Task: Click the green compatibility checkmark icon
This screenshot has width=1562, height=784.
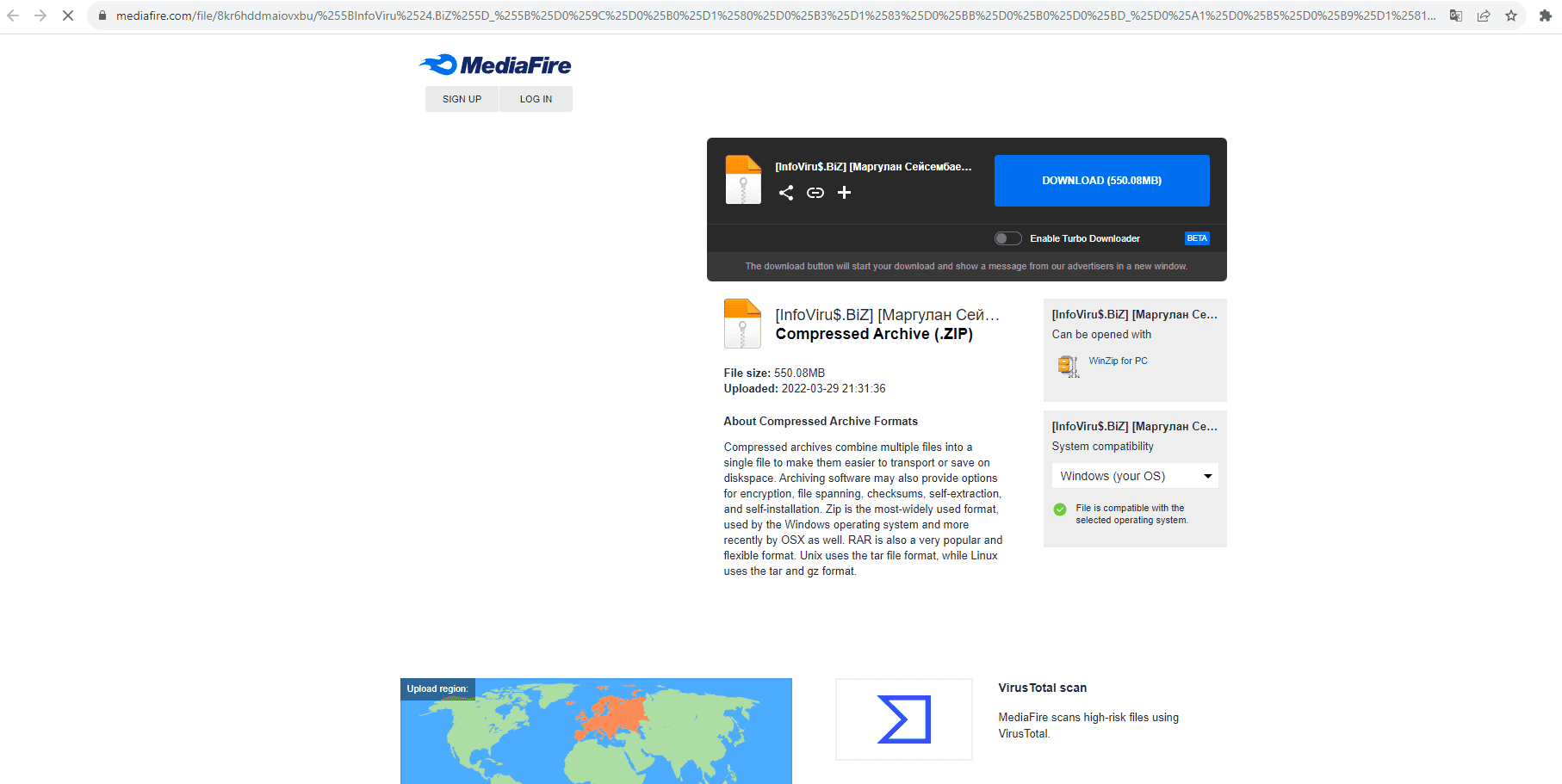Action: tap(1060, 509)
